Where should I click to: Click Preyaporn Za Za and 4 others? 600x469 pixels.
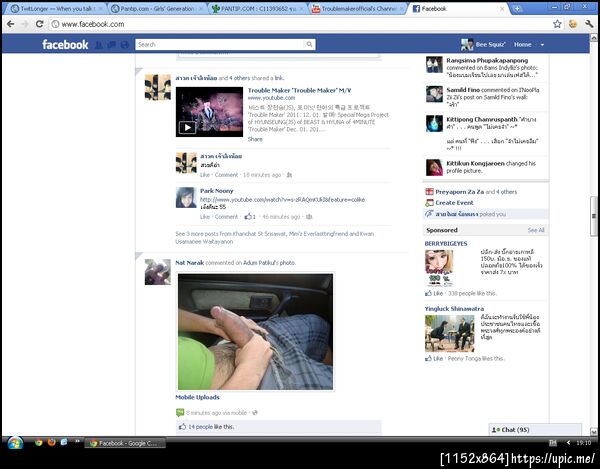pyautogui.click(x=476, y=192)
